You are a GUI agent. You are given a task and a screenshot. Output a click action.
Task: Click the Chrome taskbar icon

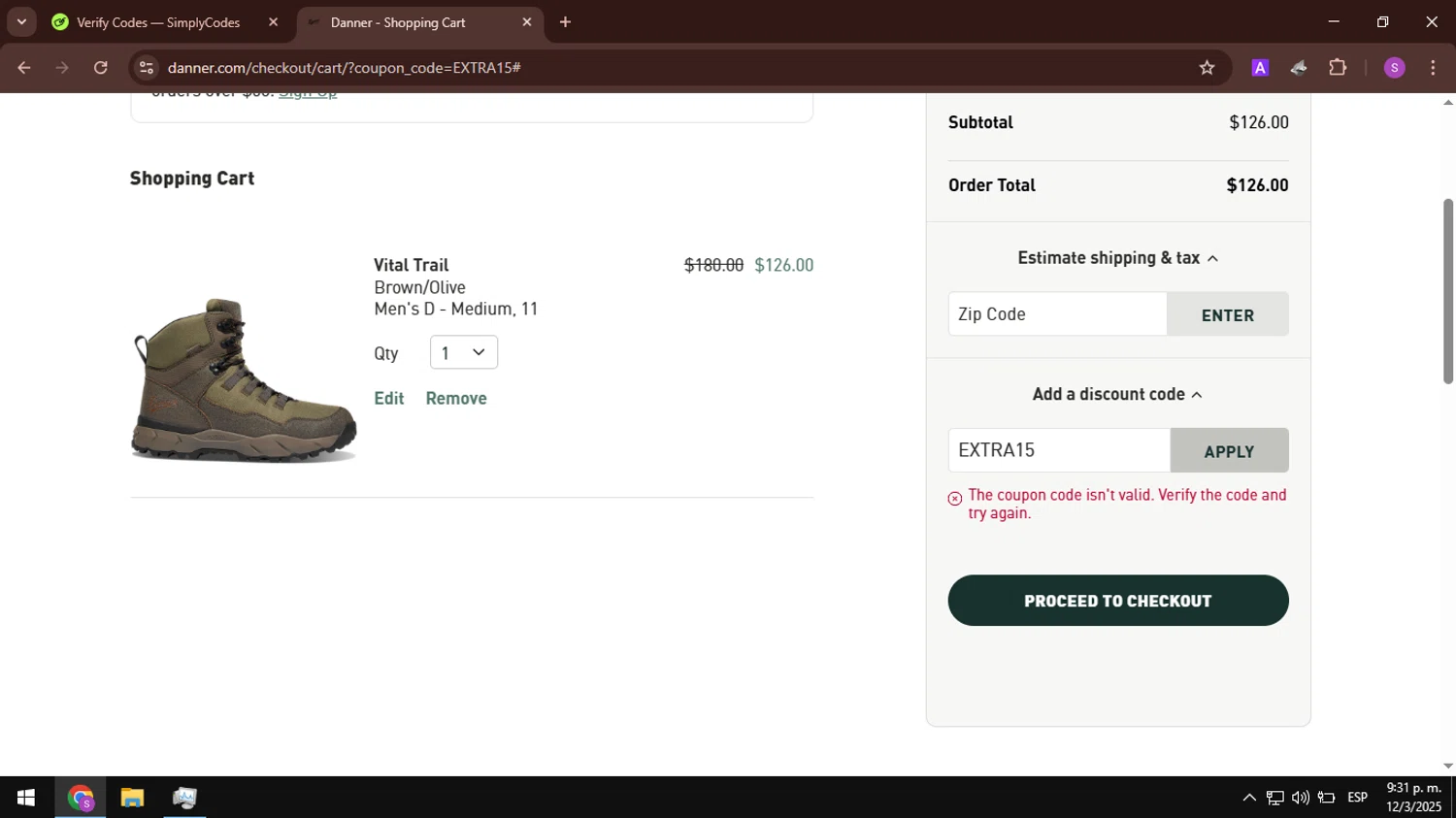pyautogui.click(x=81, y=798)
